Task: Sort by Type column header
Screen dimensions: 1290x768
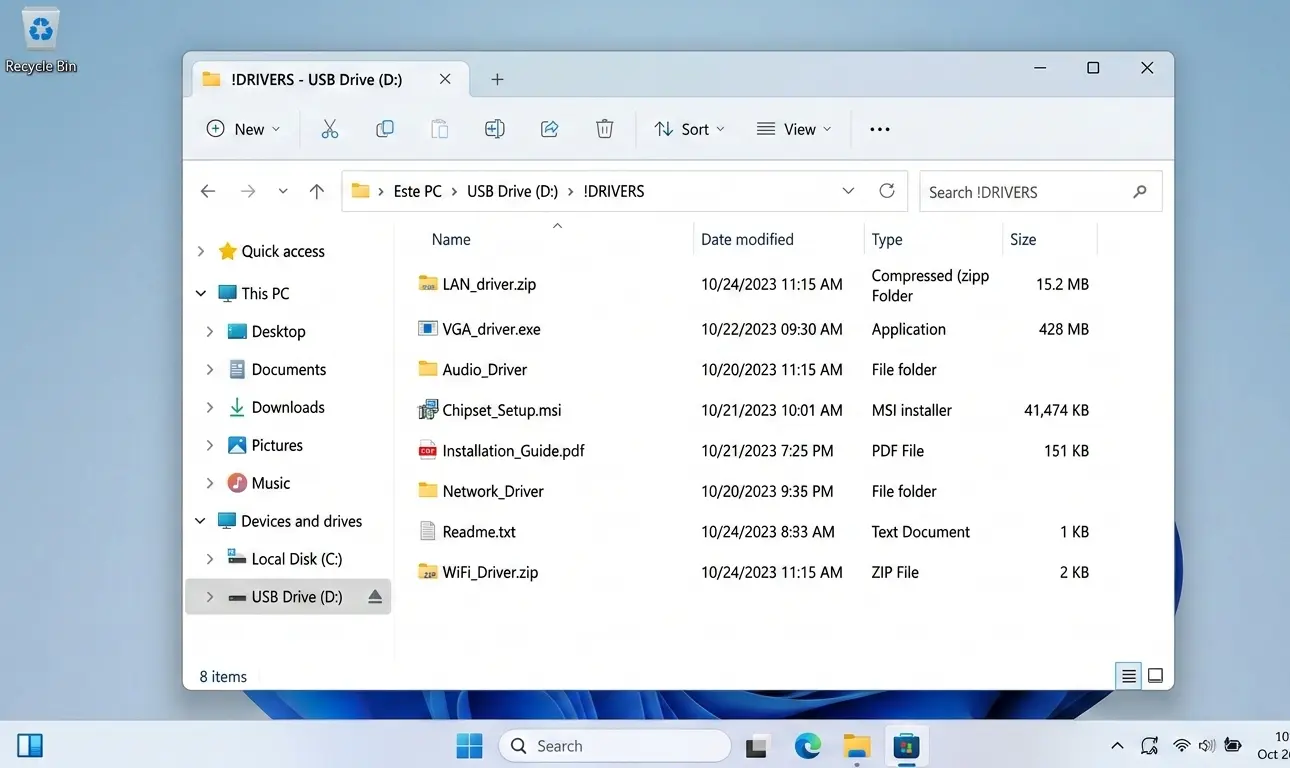Action: (887, 239)
